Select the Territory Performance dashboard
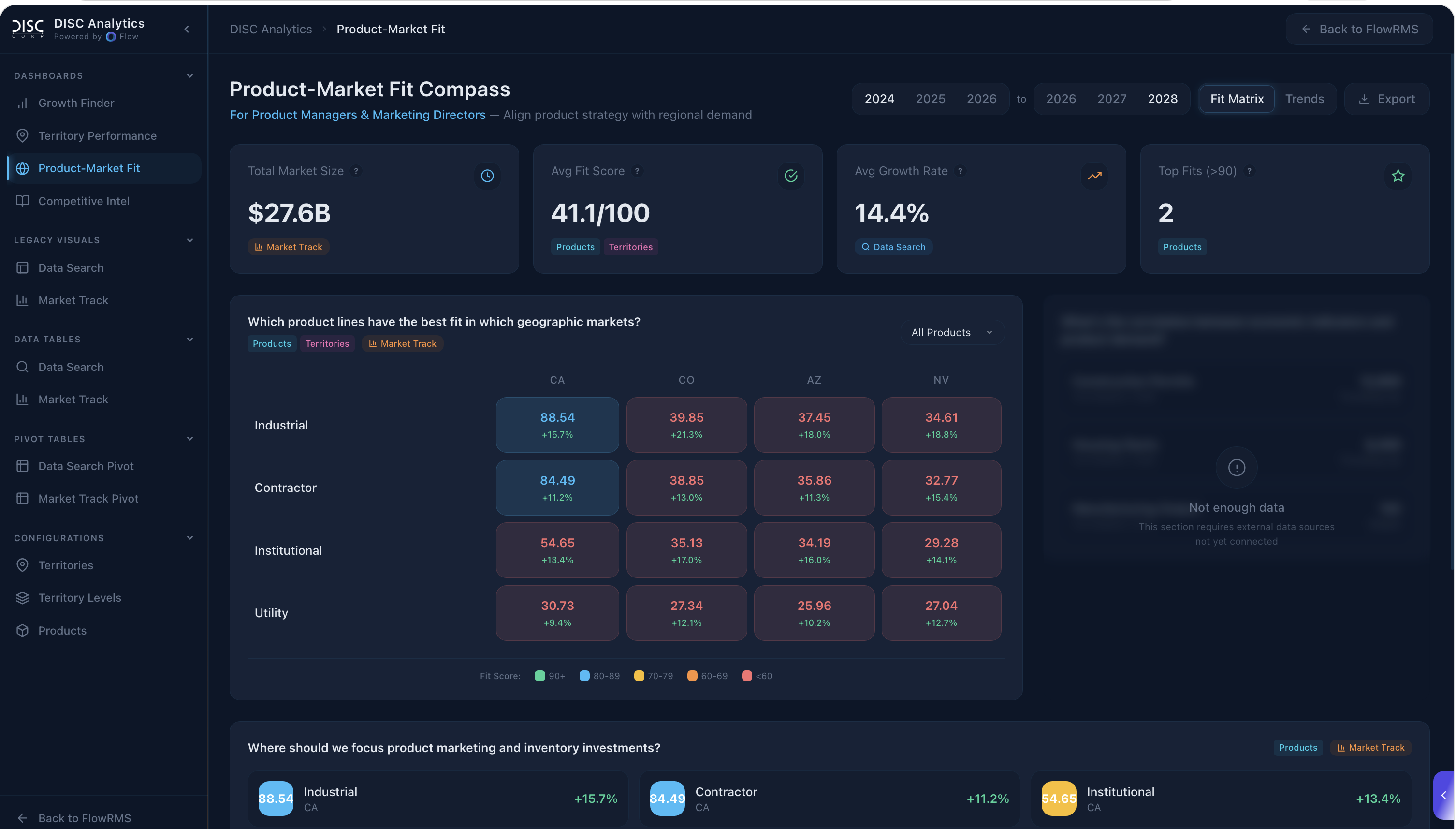The image size is (1456, 829). [97, 135]
